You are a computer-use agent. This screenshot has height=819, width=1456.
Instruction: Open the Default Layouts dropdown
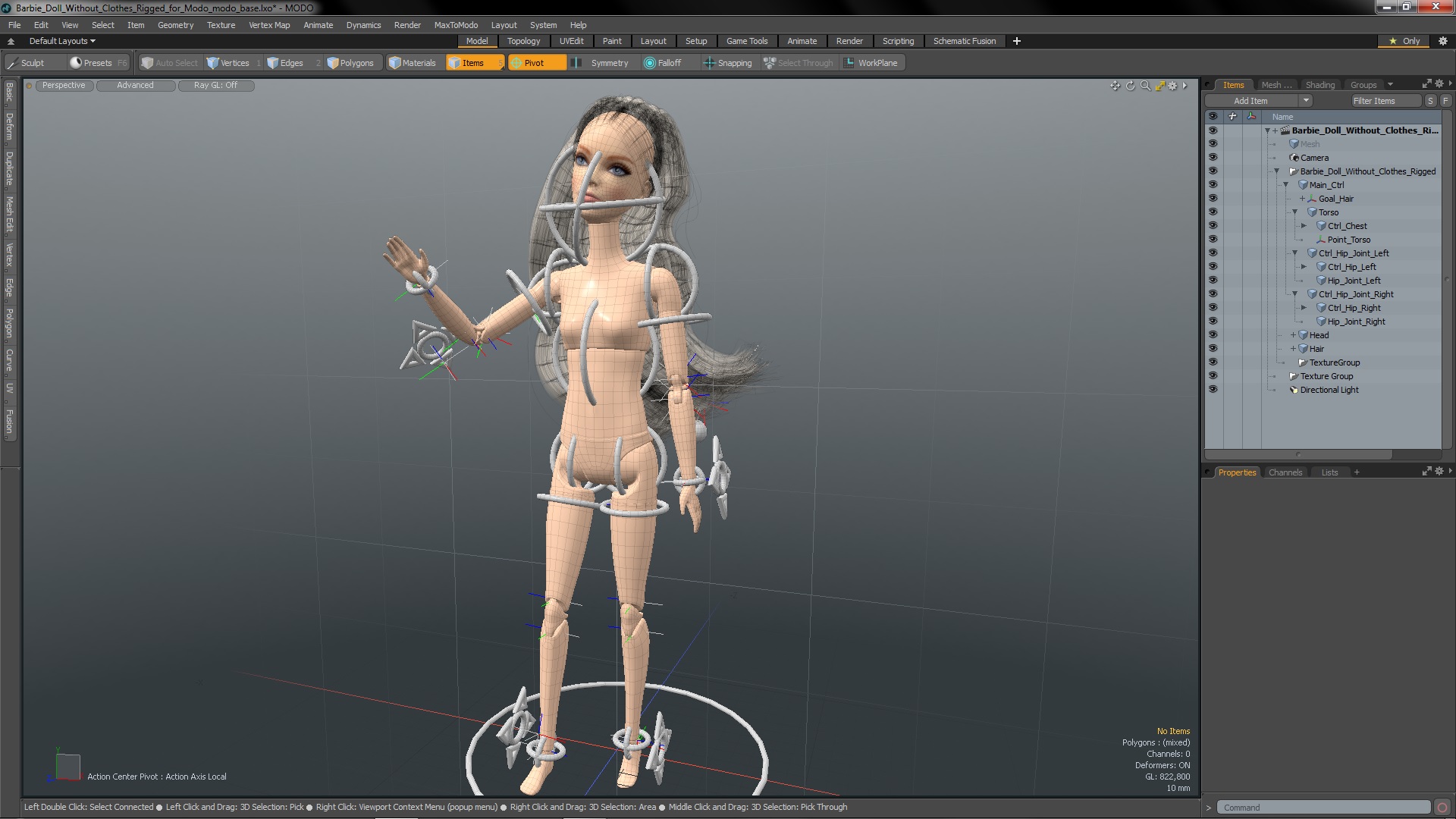coord(62,41)
